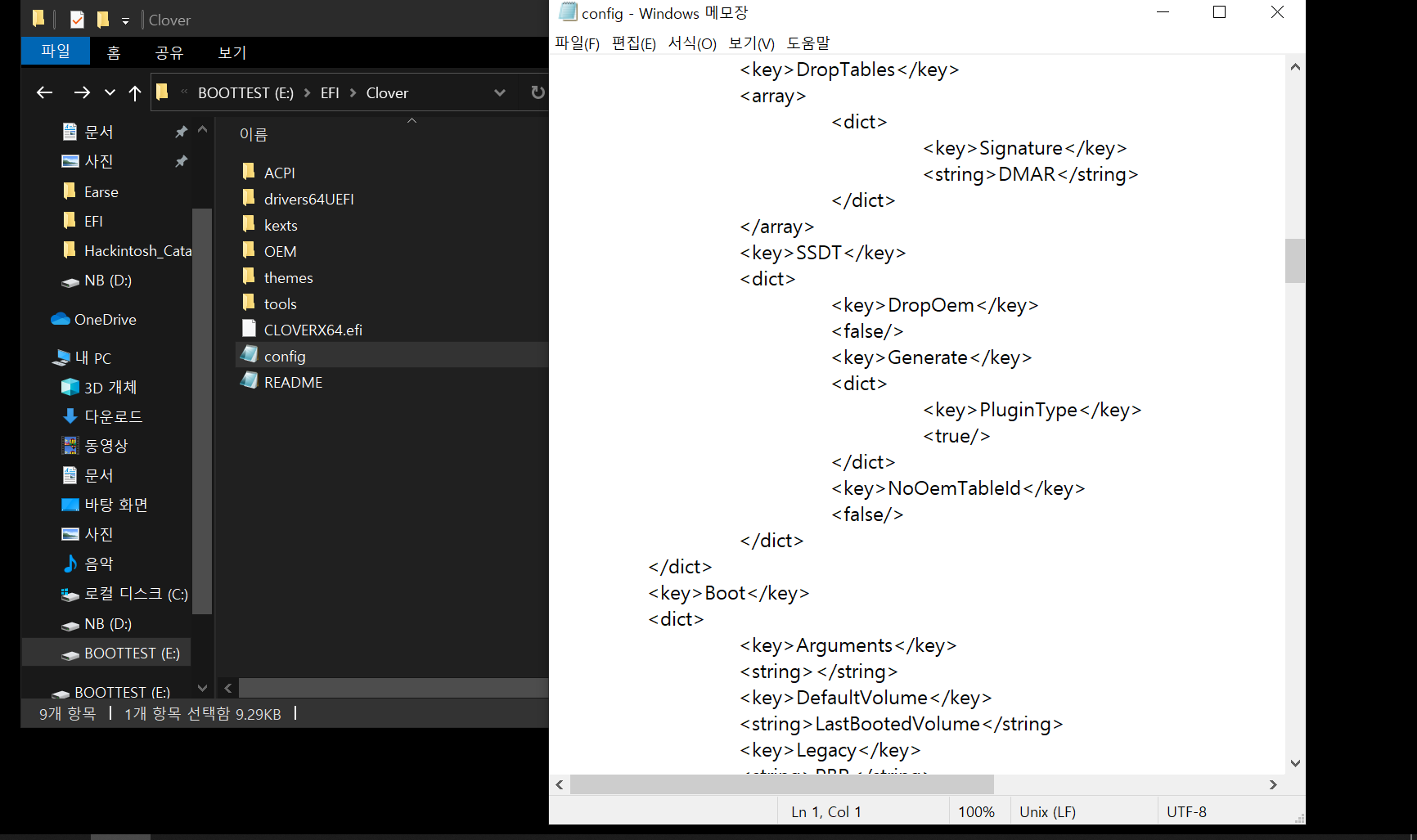Open 로컬 디스크 (C:) drive

pyautogui.click(x=136, y=594)
